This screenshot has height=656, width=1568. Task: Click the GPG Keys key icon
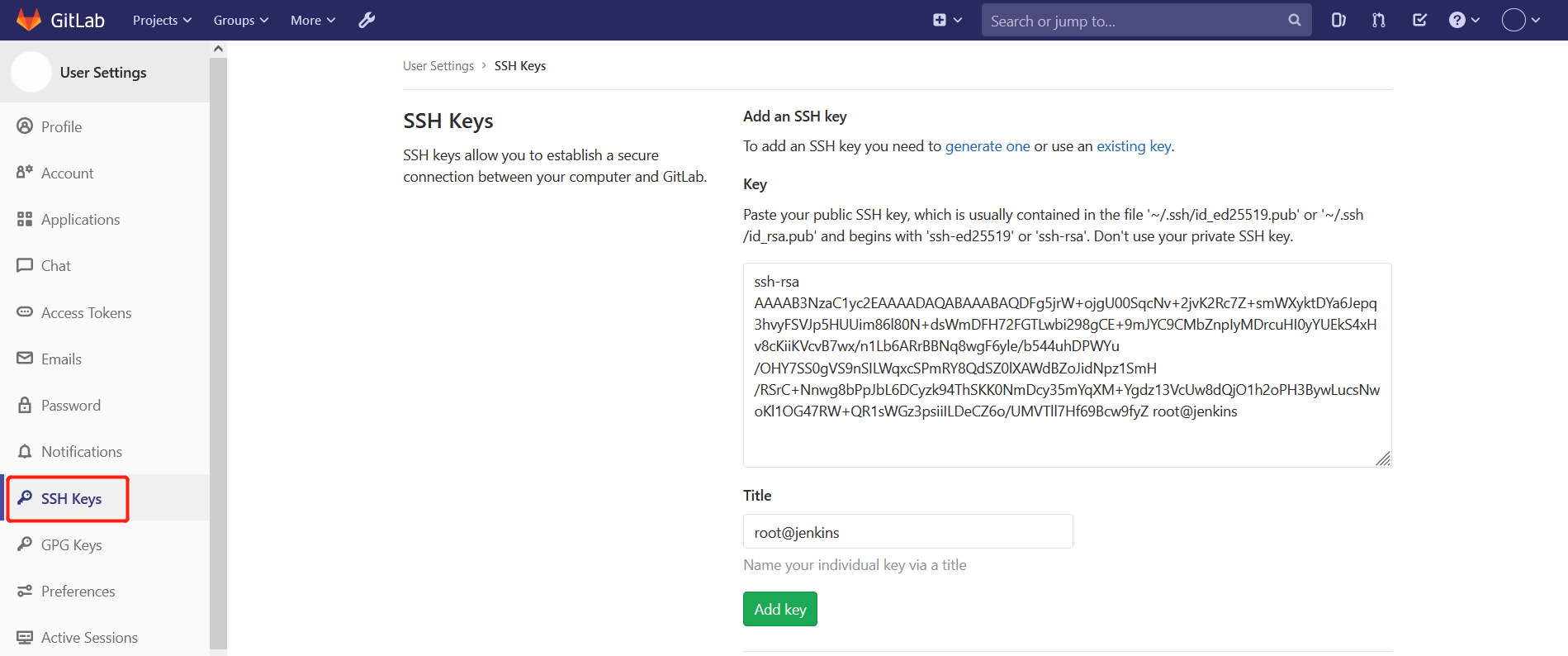(25, 544)
